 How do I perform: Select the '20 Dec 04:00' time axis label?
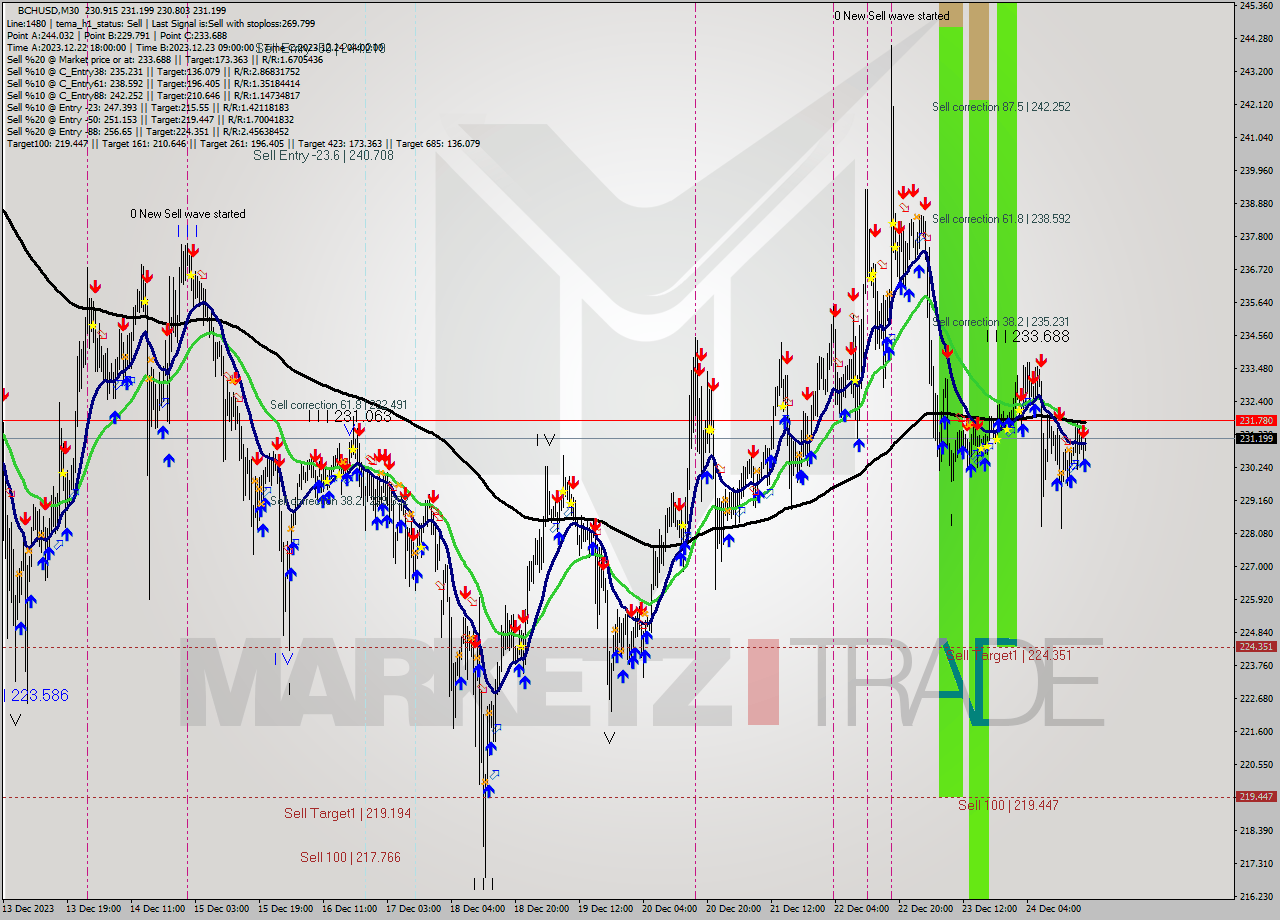pos(669,910)
